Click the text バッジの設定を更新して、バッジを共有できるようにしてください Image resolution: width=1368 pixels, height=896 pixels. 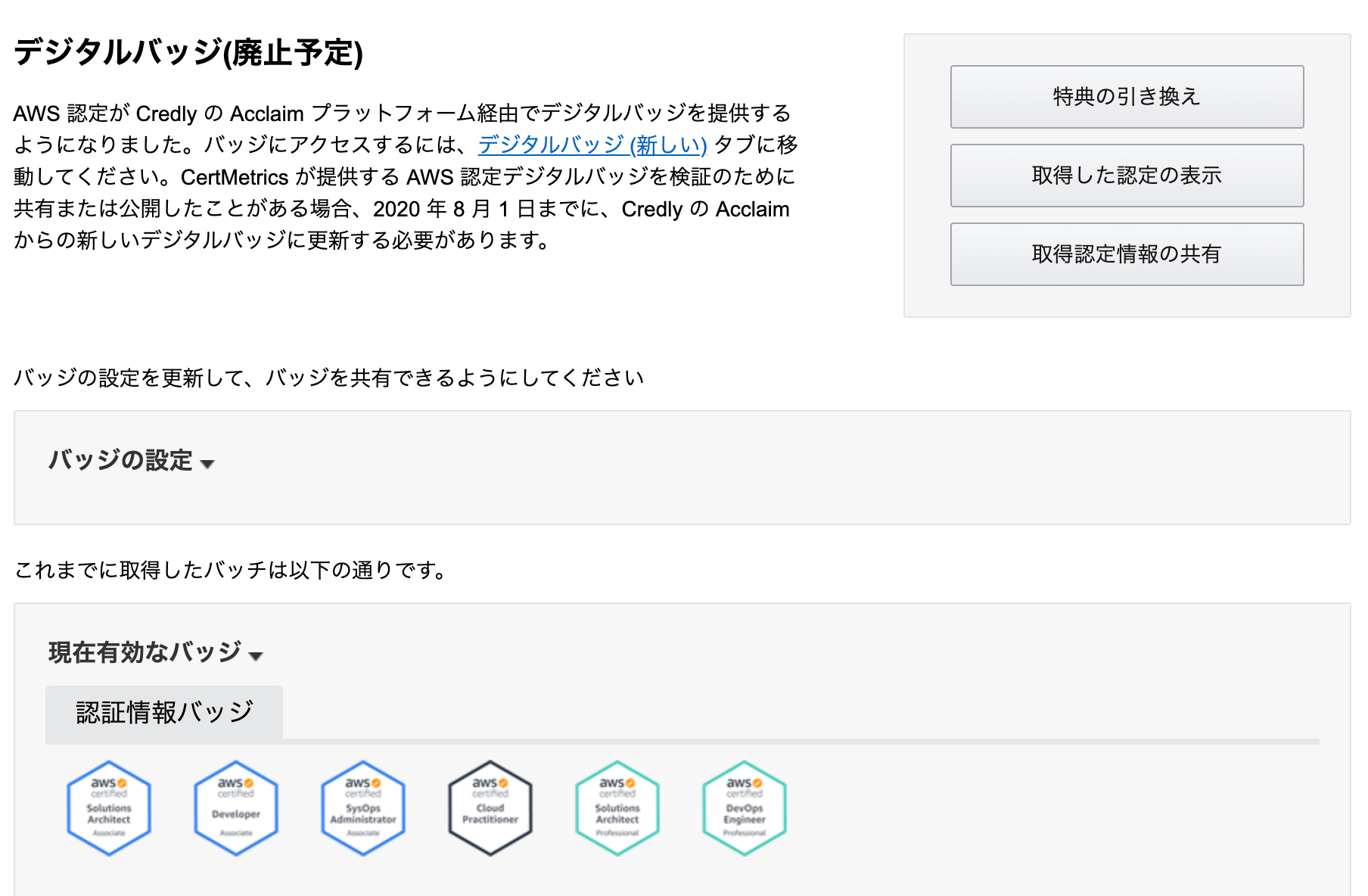click(329, 377)
